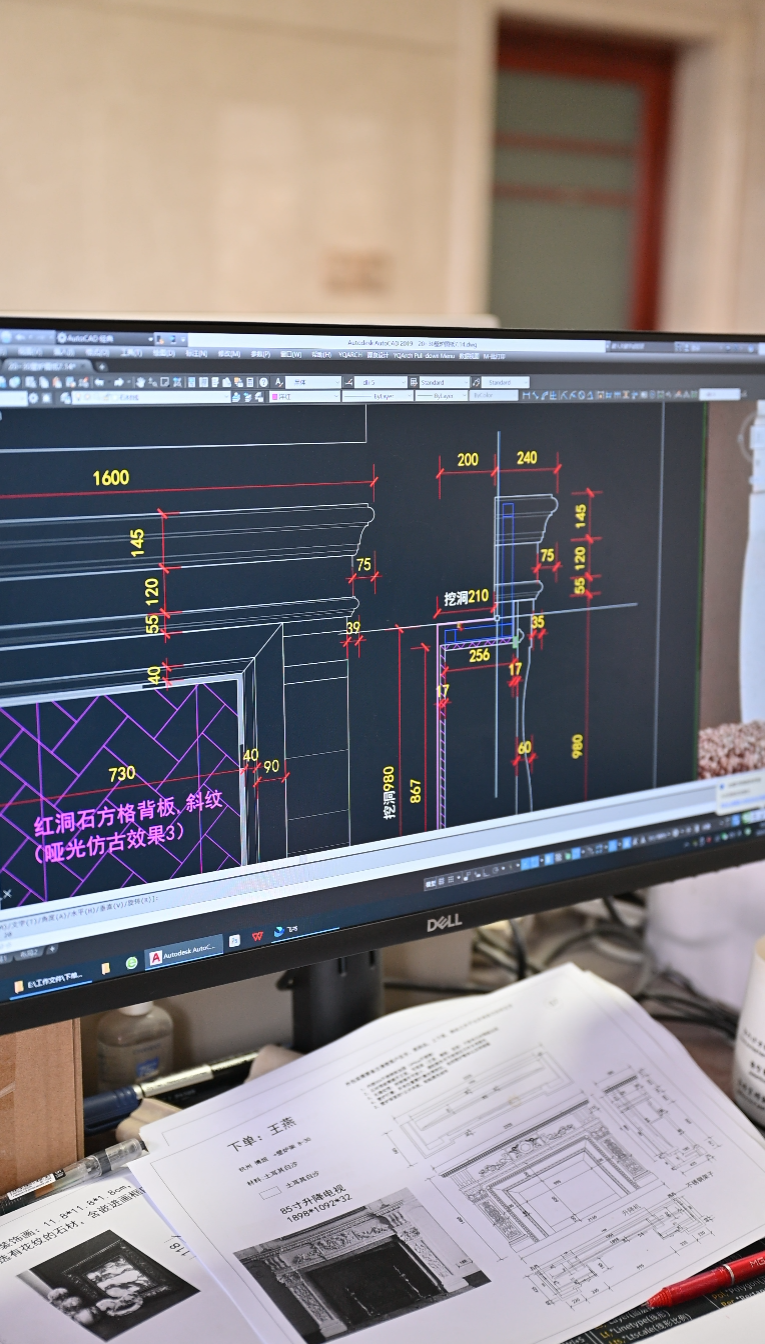Image resolution: width=765 pixels, height=1344 pixels.
Task: Open the Text Style icon beside 宋体
Action: tap(278, 382)
